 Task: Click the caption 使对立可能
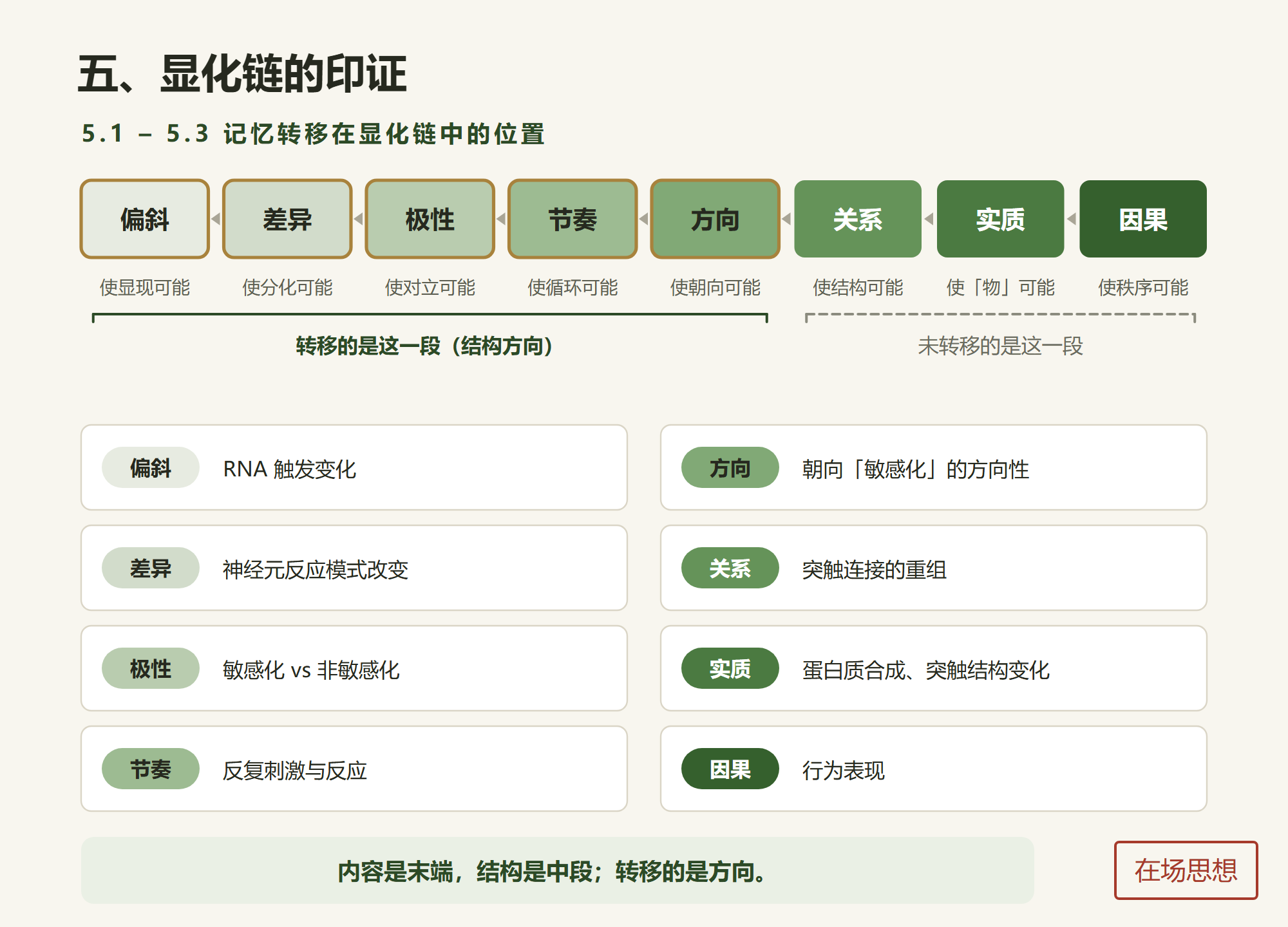point(430,287)
